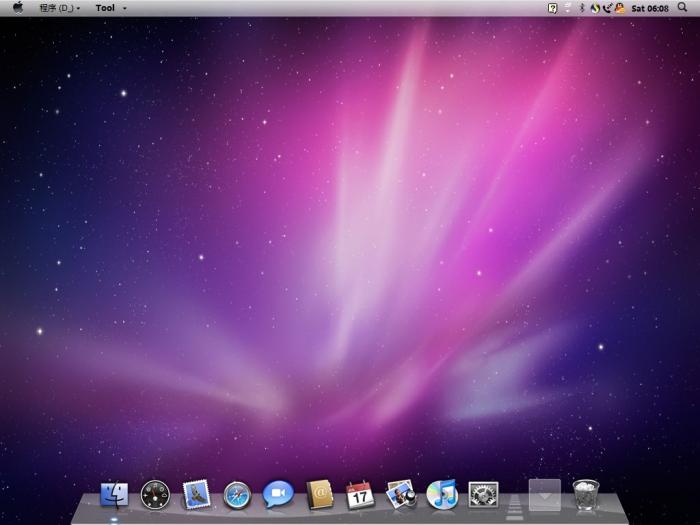
Task: Click the help question mark status icon
Action: click(x=552, y=8)
